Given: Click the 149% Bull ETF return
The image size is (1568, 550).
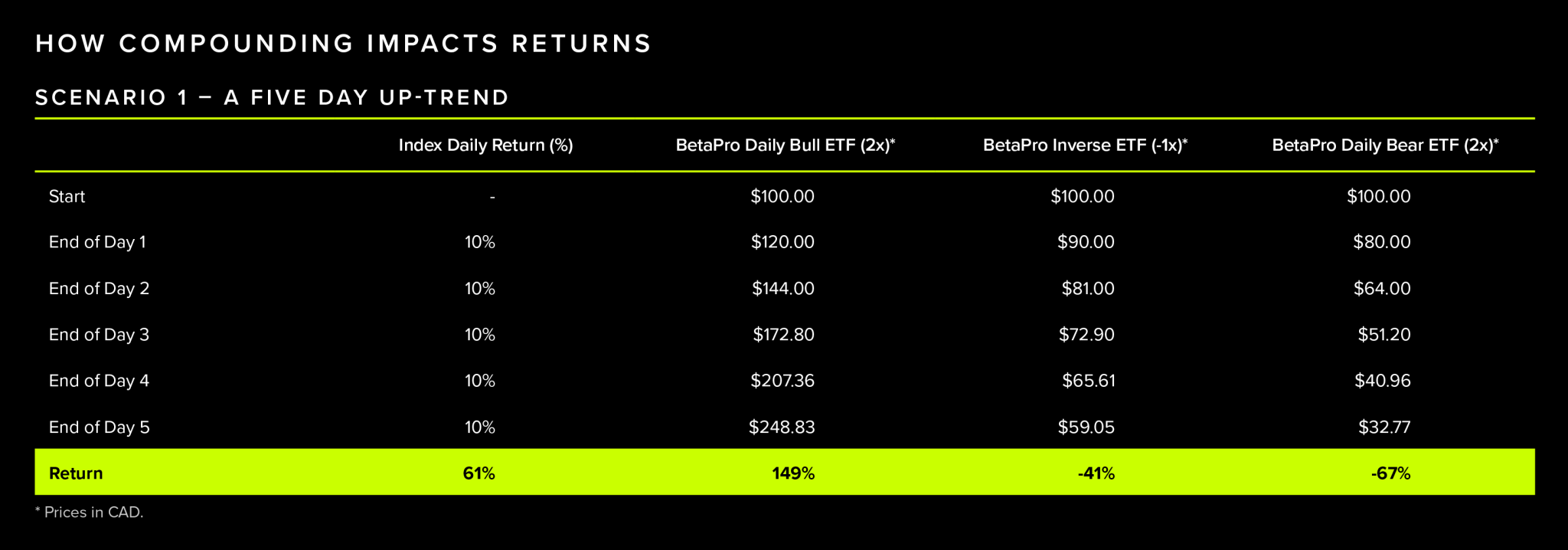Looking at the screenshot, I should pos(792,473).
